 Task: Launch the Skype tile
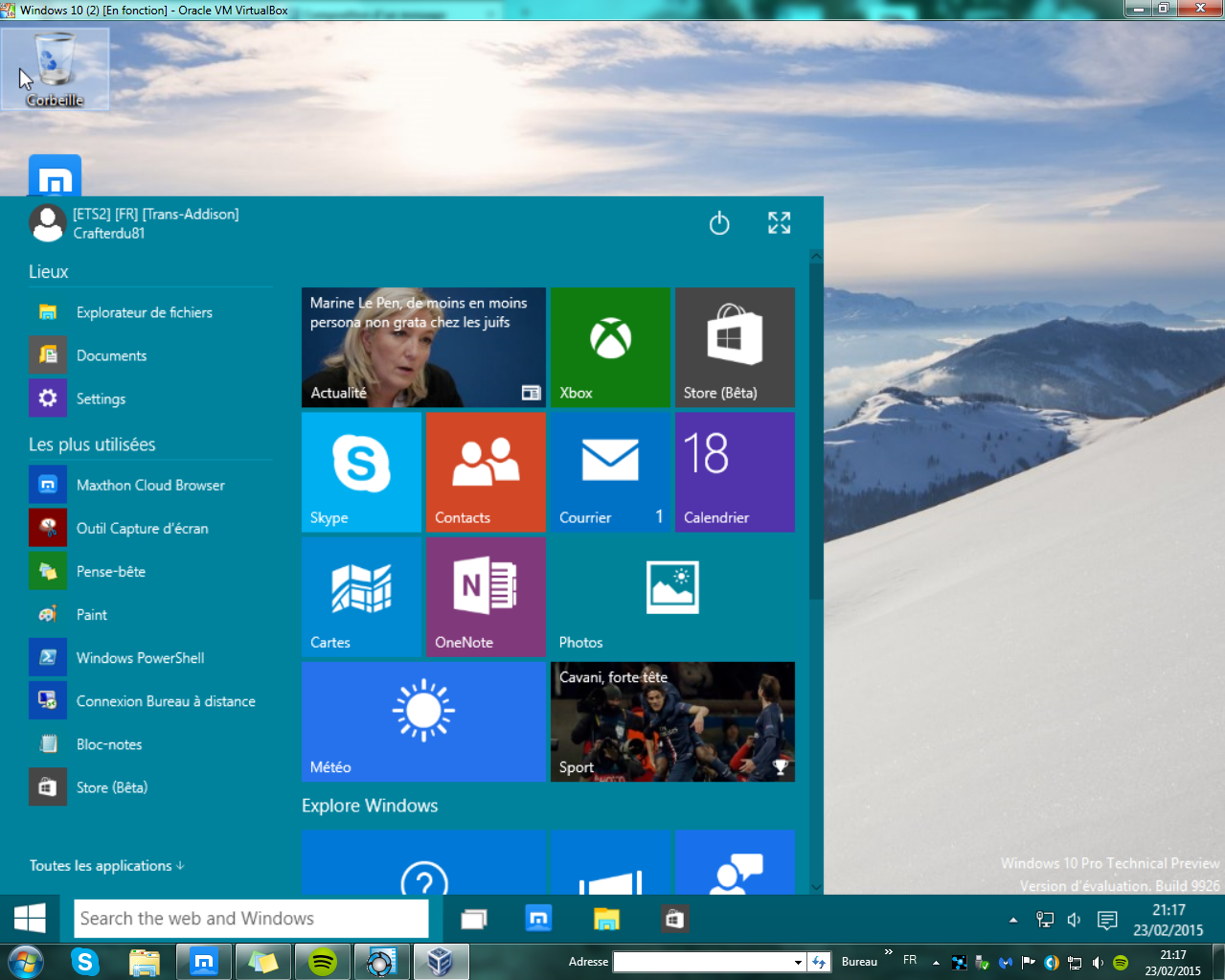(x=361, y=472)
